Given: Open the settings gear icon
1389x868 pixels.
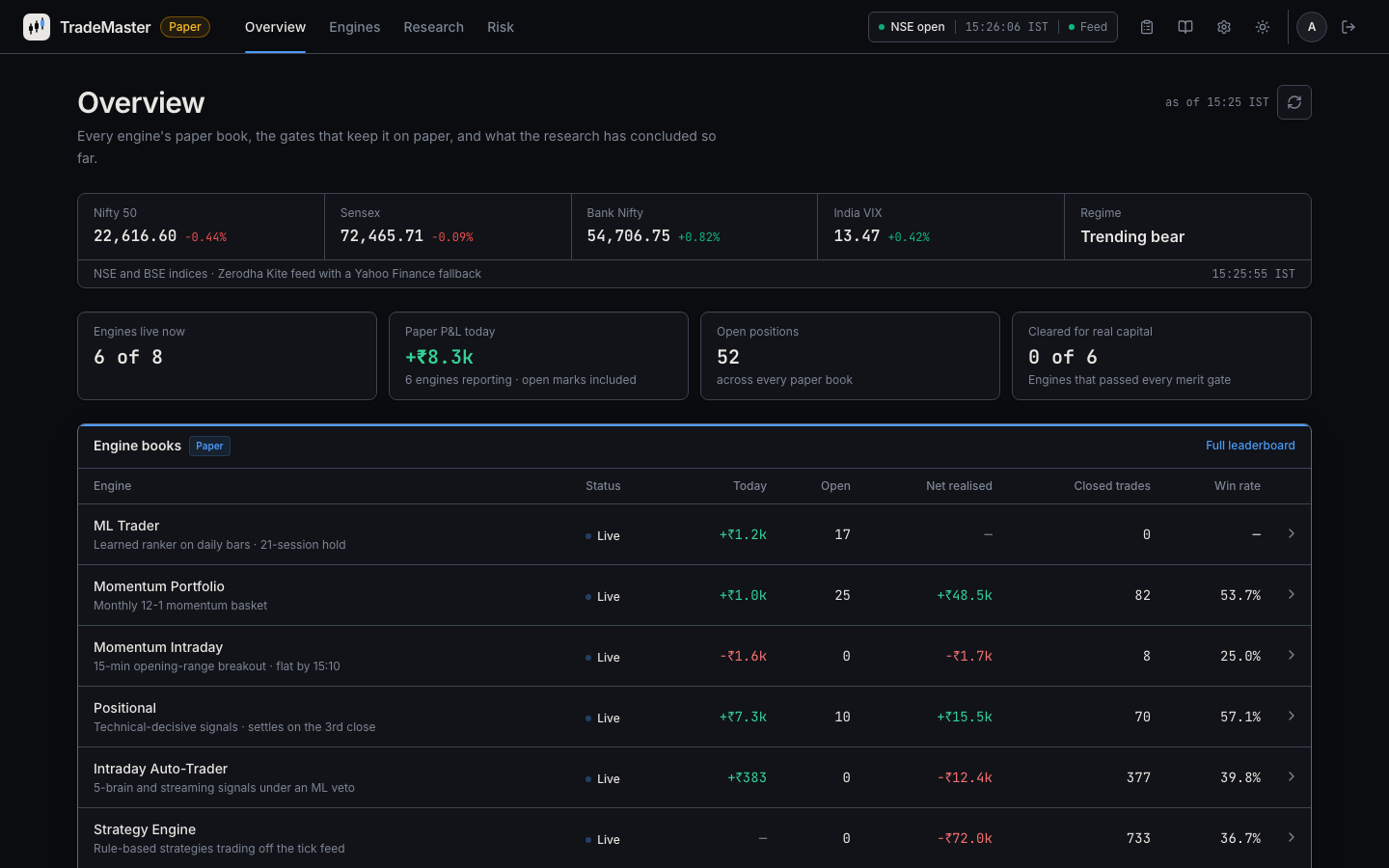Looking at the screenshot, I should point(1224,27).
